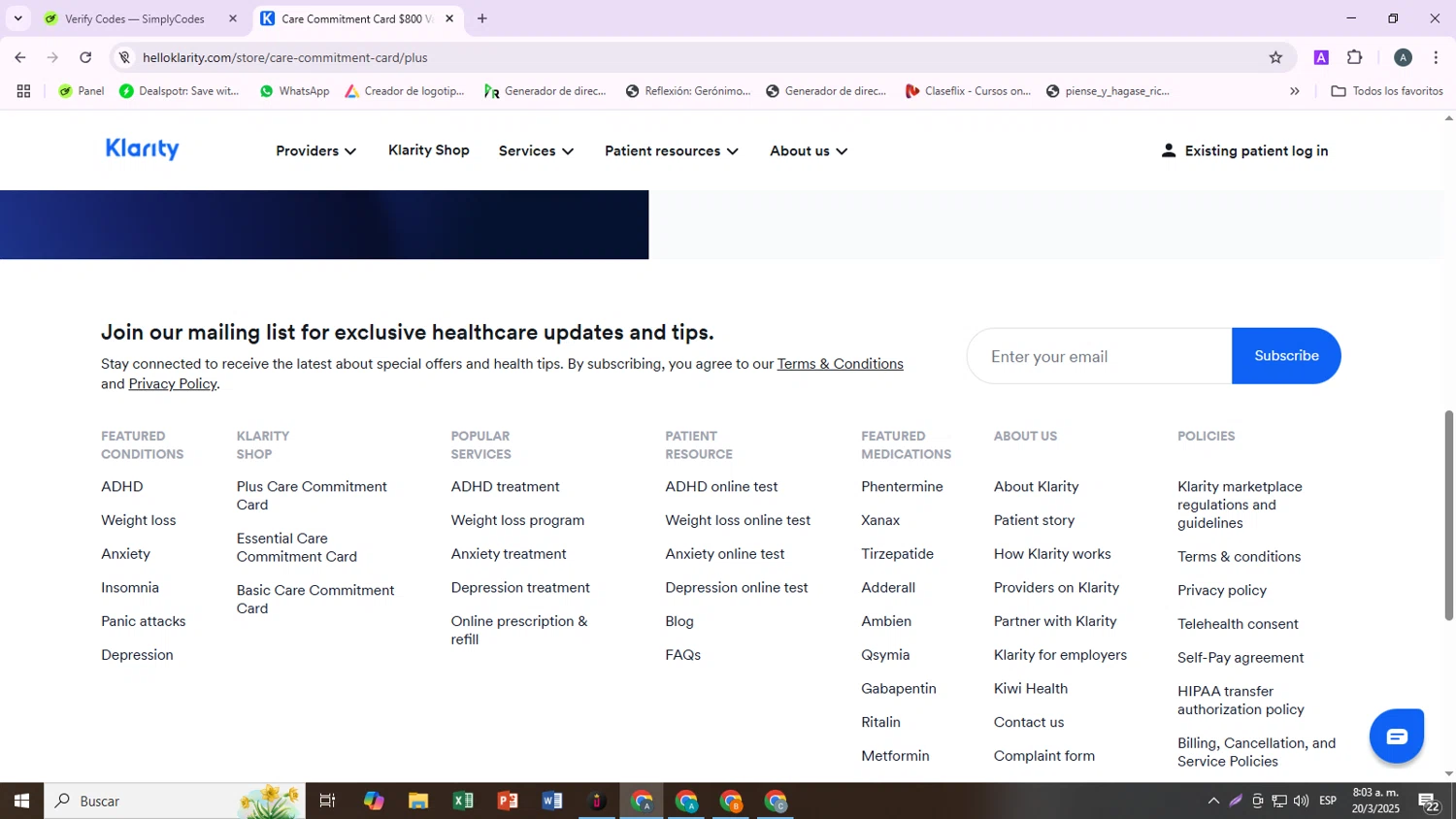Open ADHD treatment under Popular Services
The image size is (1456, 819).
505,486
